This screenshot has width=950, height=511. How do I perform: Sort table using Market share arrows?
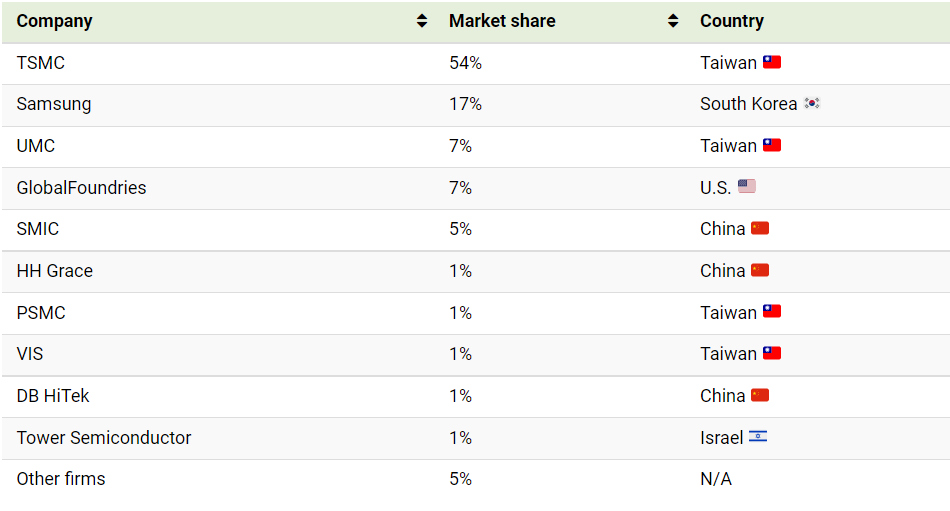click(673, 21)
